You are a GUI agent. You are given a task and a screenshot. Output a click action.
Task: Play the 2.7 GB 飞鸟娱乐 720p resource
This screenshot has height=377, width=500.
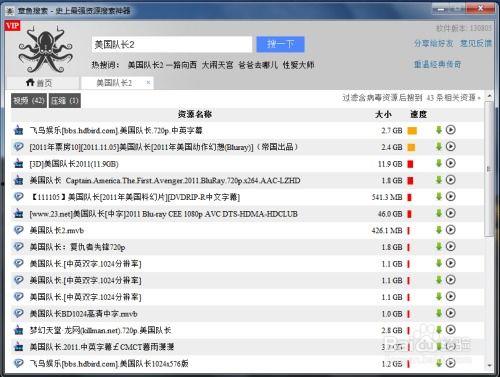pos(451,130)
